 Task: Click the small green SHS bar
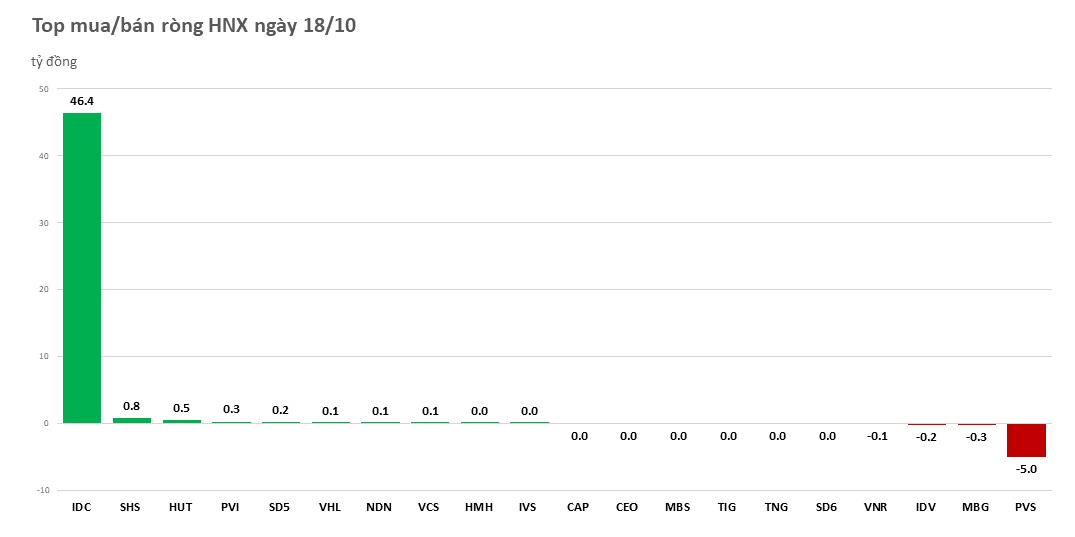[131, 420]
